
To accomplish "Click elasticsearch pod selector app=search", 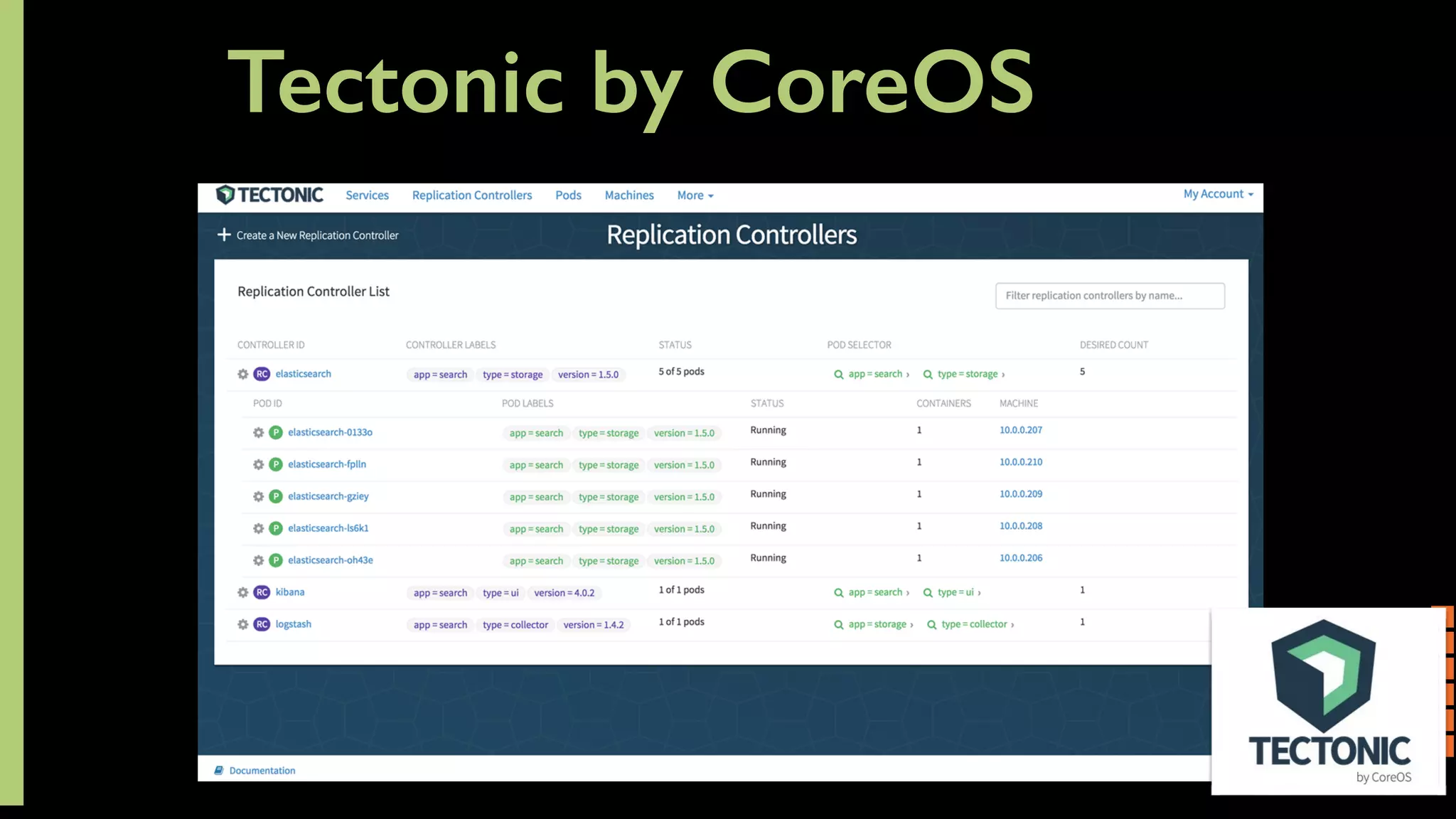I will pyautogui.click(x=872, y=374).
